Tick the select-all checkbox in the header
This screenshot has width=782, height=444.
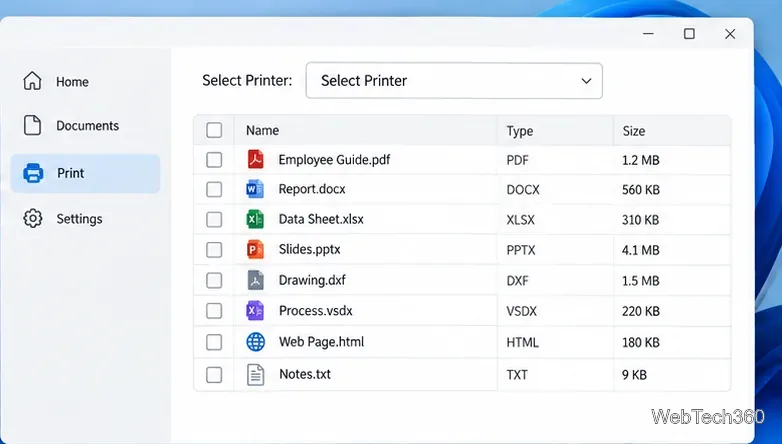214,130
